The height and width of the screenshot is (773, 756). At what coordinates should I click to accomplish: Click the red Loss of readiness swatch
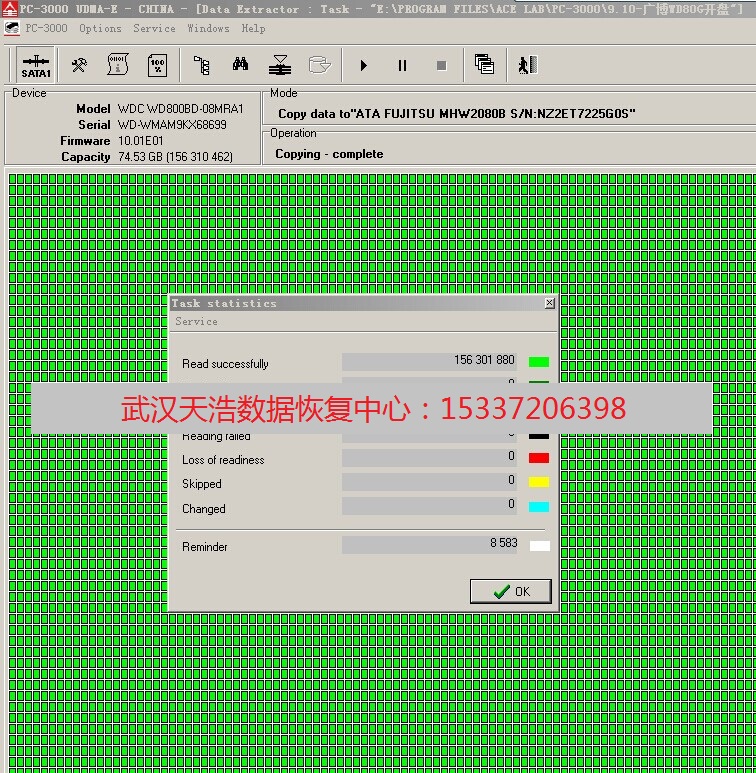pos(539,458)
